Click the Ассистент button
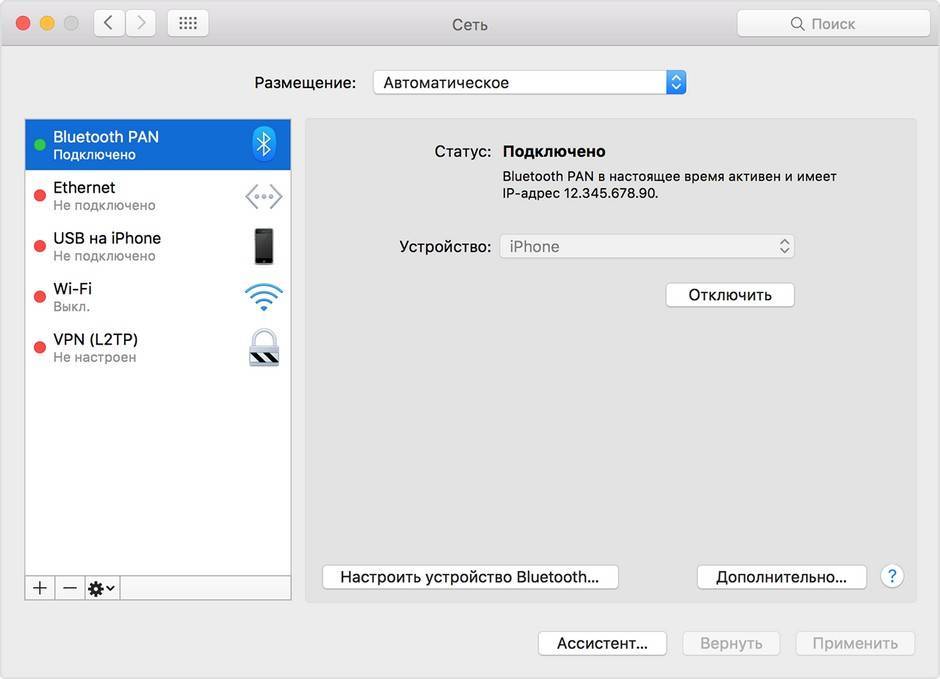Image resolution: width=940 pixels, height=679 pixels. coord(602,643)
